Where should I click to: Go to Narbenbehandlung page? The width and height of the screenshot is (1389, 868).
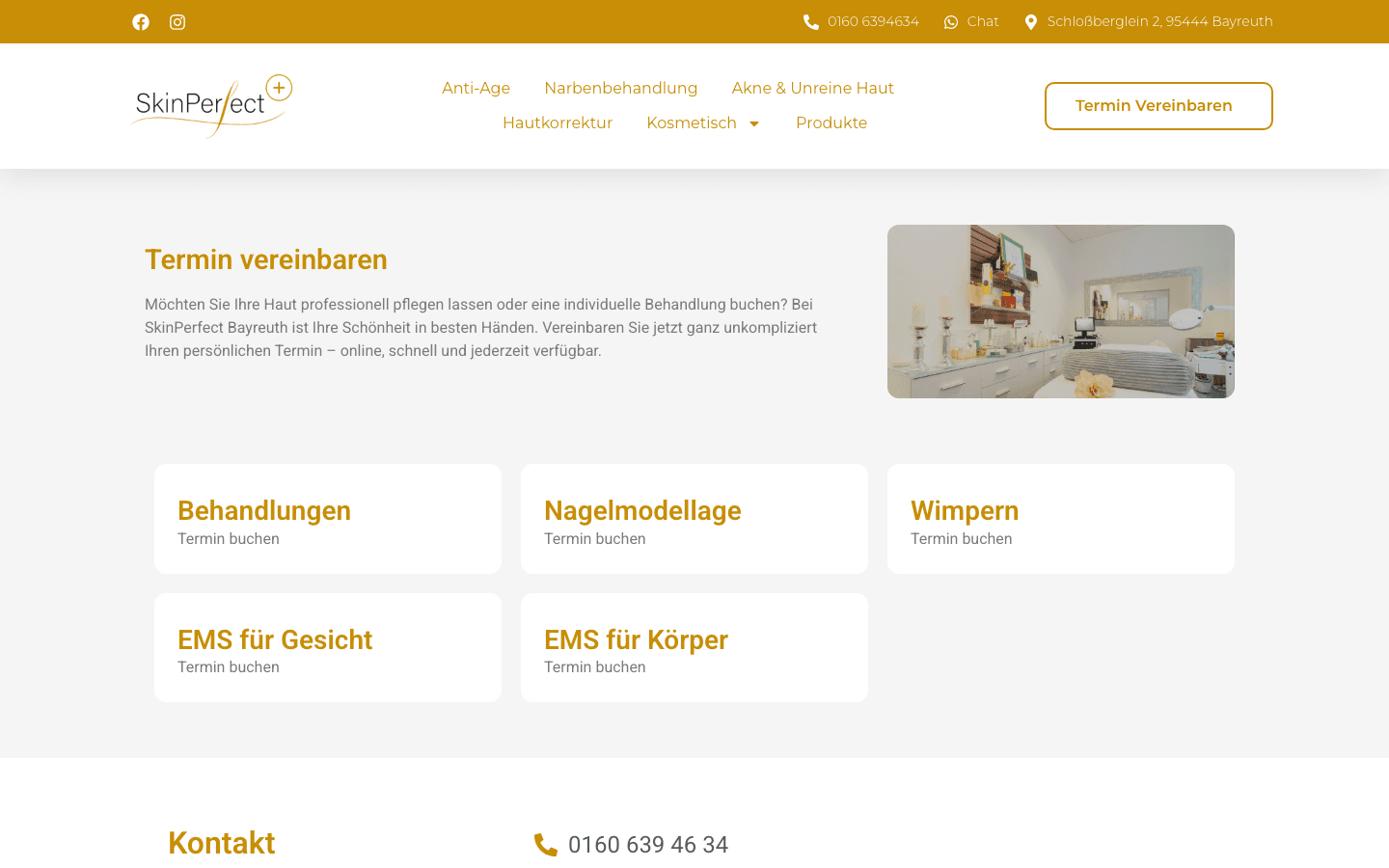tap(621, 88)
